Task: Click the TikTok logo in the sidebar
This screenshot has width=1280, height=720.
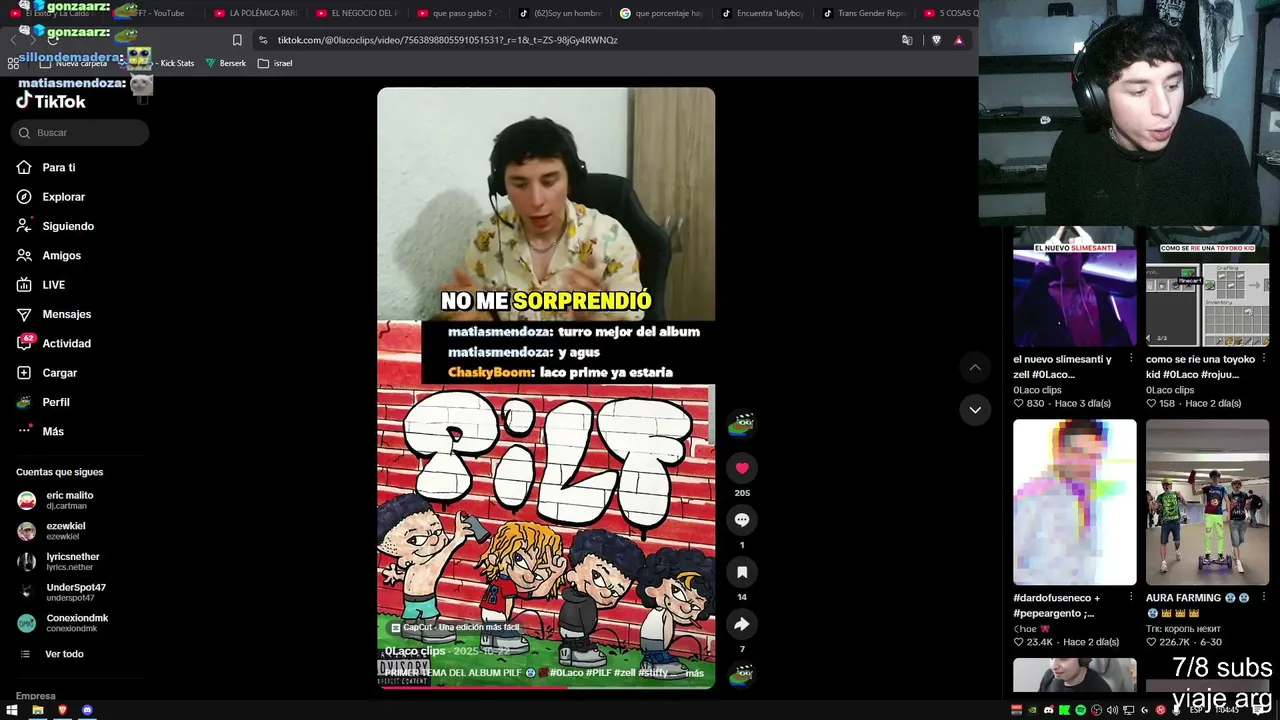Action: pos(51,100)
